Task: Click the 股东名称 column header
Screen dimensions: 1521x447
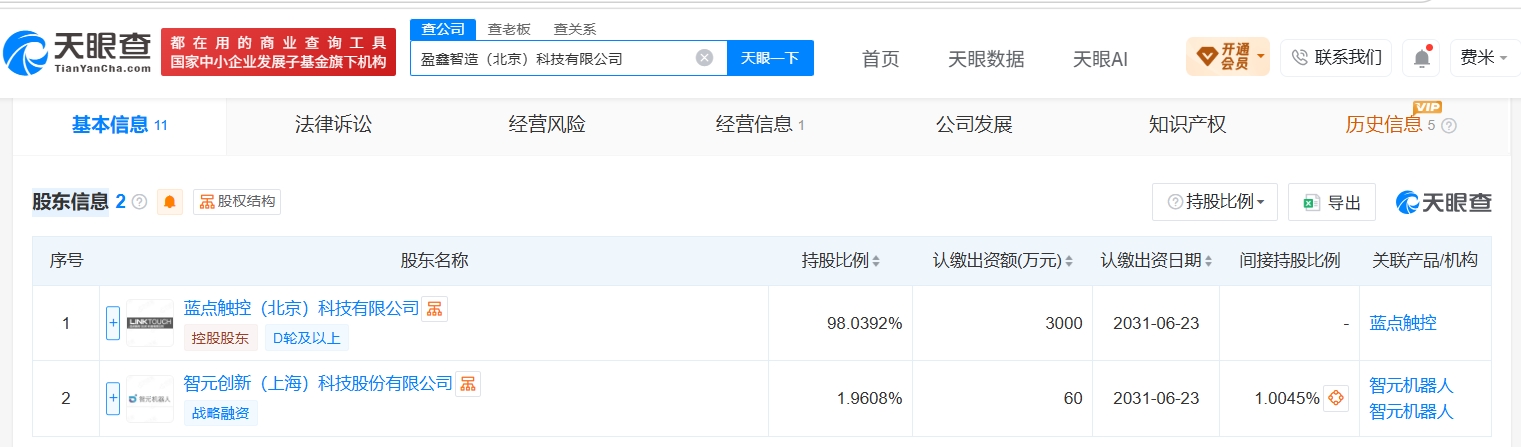Action: (x=434, y=261)
